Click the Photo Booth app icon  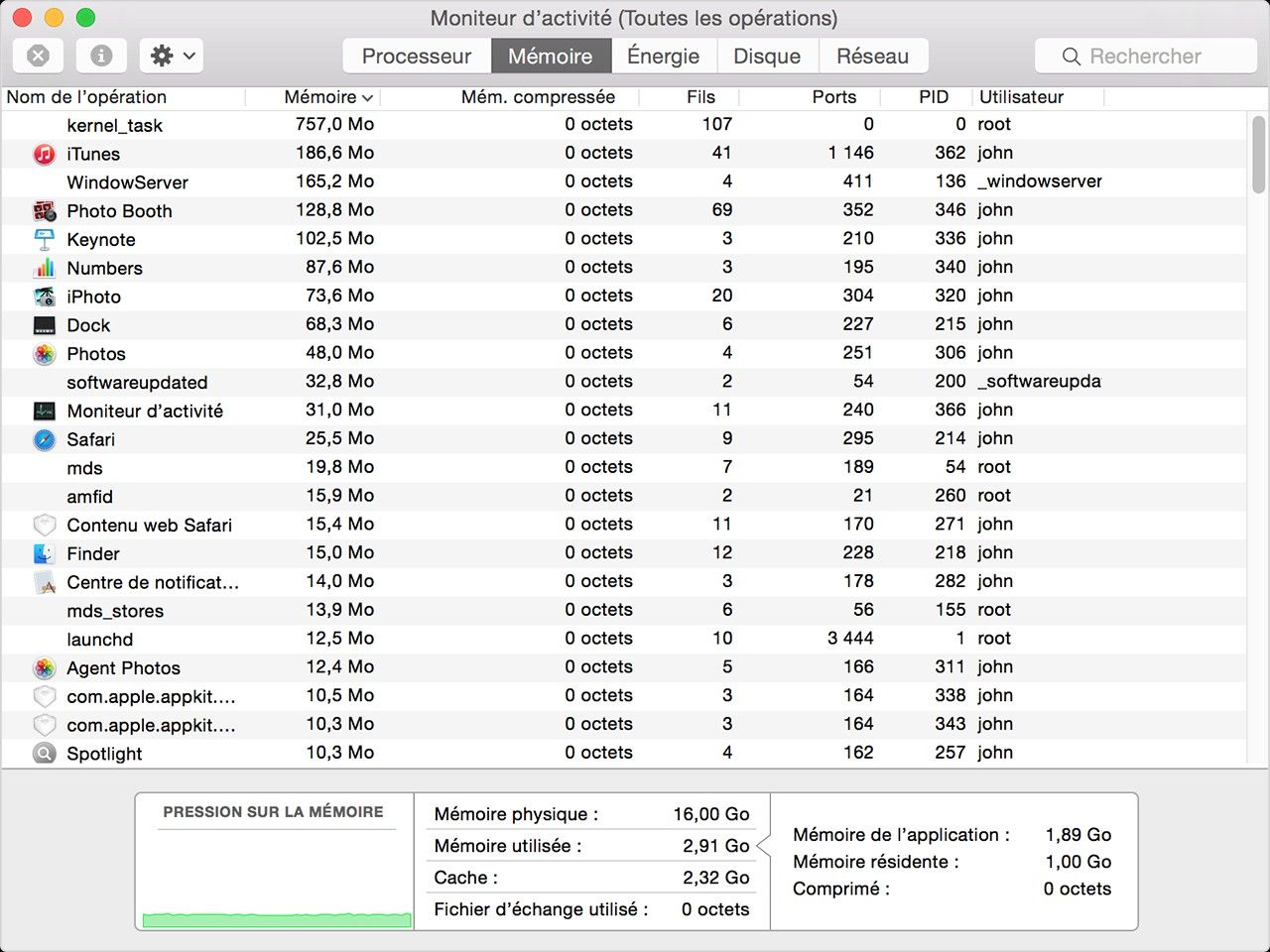coord(44,210)
